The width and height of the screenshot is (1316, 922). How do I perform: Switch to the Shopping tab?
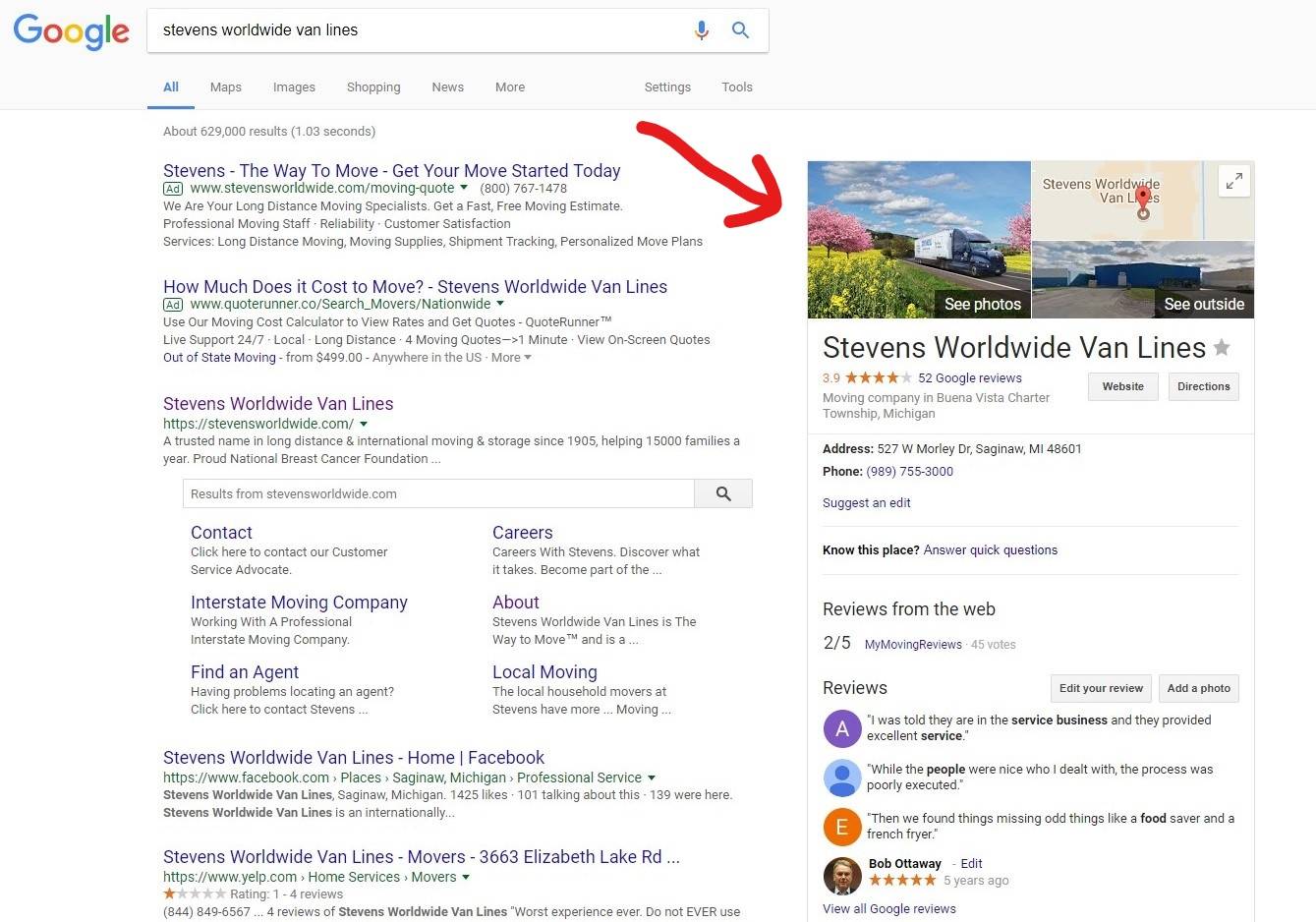click(373, 86)
